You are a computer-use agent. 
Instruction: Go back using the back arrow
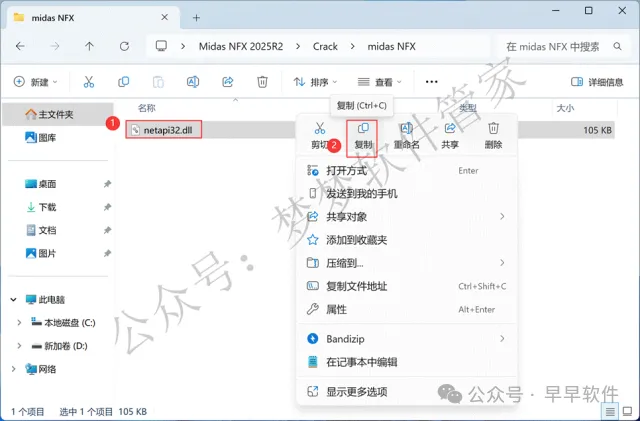click(x=20, y=47)
